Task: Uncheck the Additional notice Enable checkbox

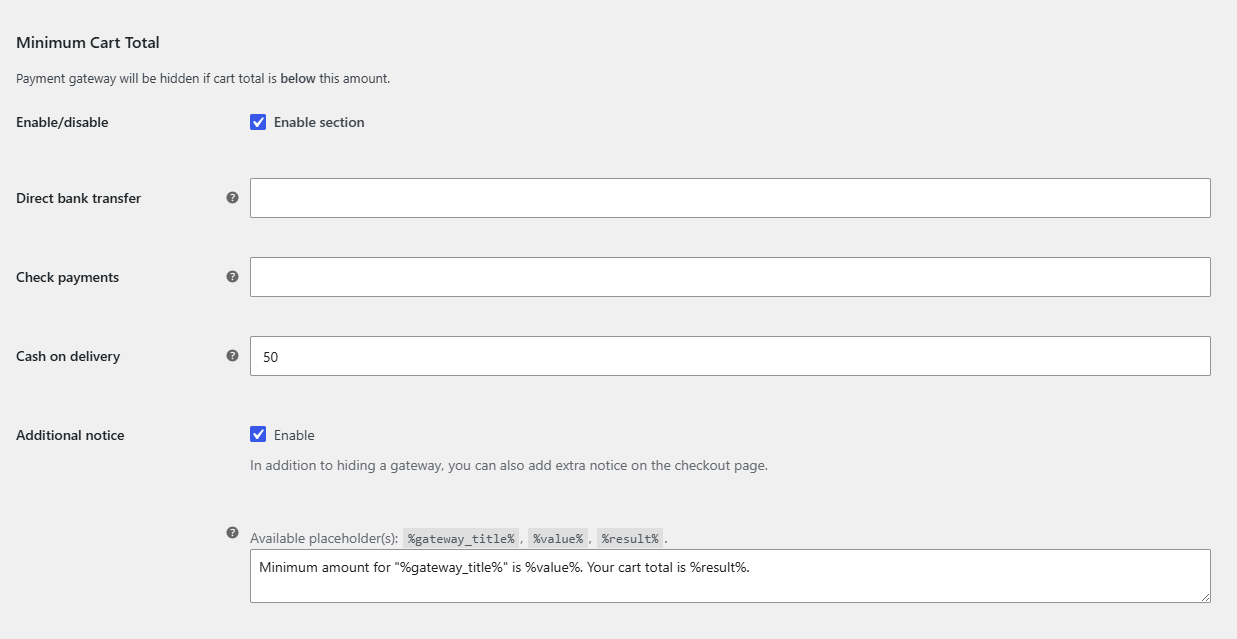Action: [258, 435]
